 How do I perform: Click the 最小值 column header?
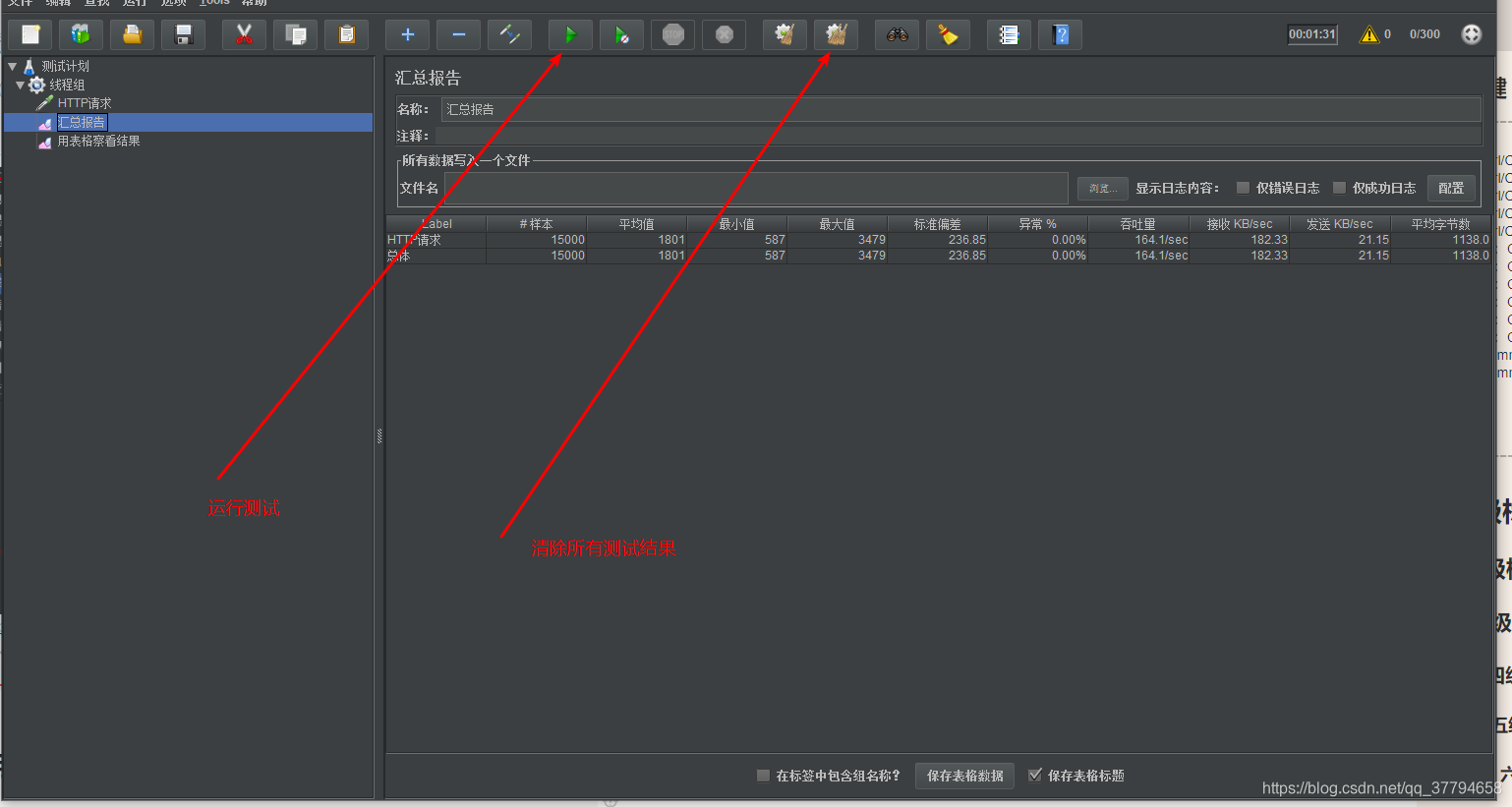click(737, 224)
